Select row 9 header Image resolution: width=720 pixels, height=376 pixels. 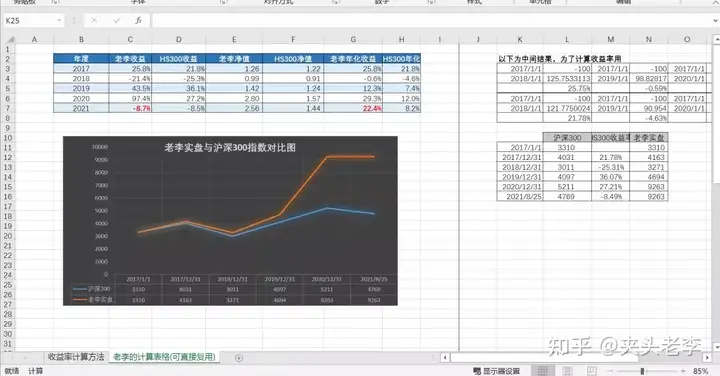[x=7, y=128]
